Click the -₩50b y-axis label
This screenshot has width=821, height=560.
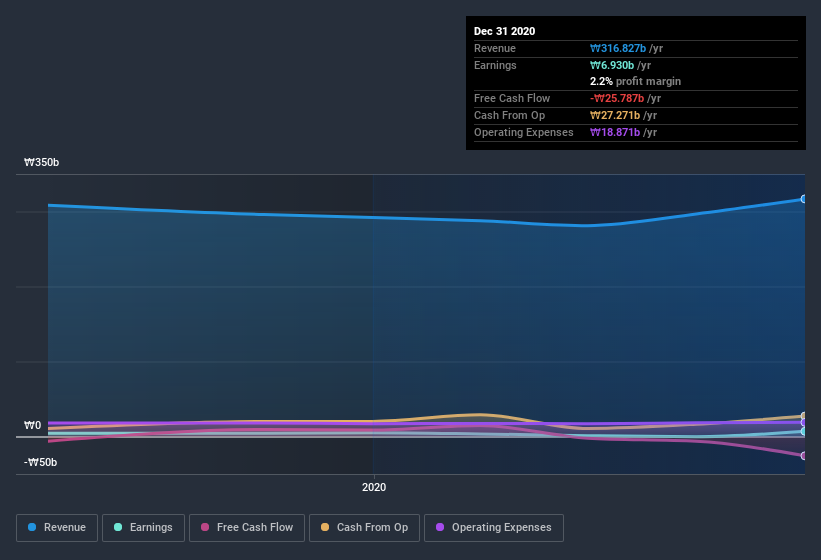(x=40, y=462)
